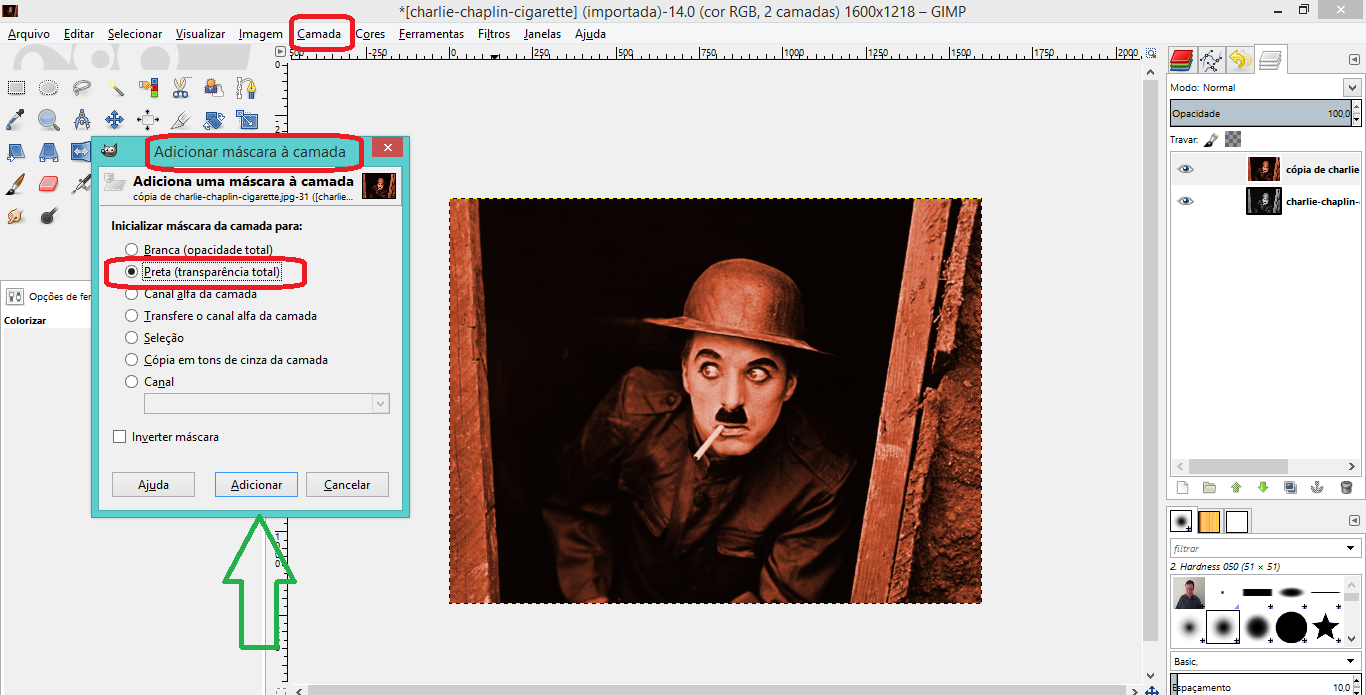Click the delete layer trash icon
This screenshot has width=1366, height=695.
pyautogui.click(x=1346, y=488)
